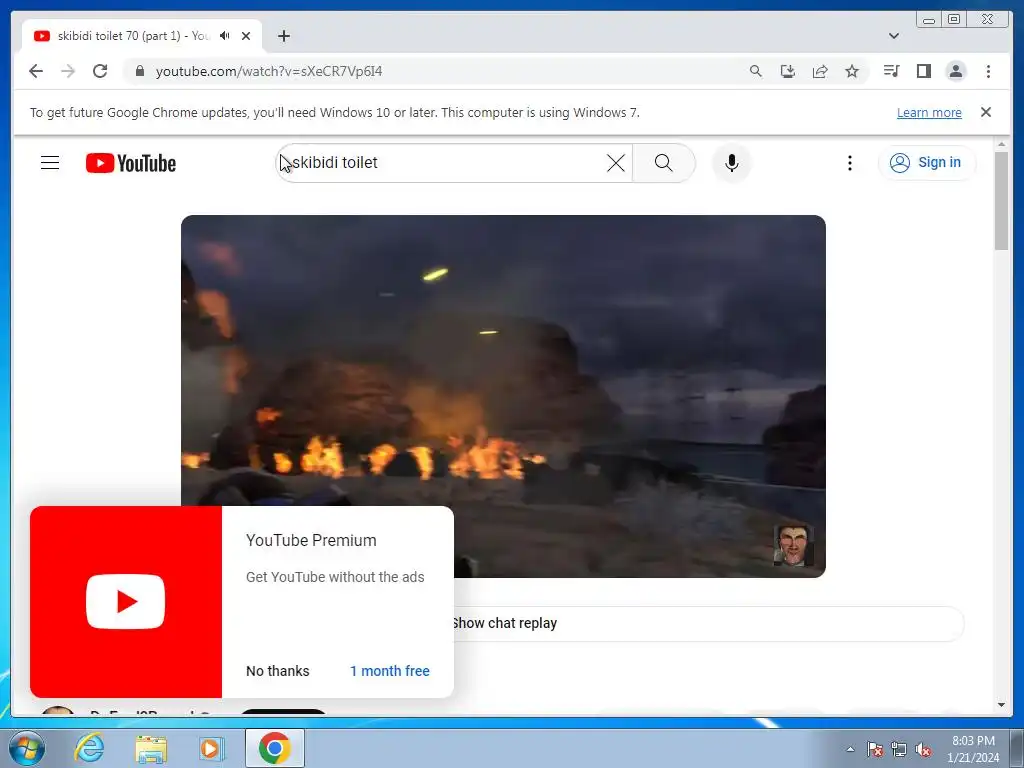The height and width of the screenshot is (768, 1024).
Task: Click the scrollbar down arrow
Action: (1001, 705)
